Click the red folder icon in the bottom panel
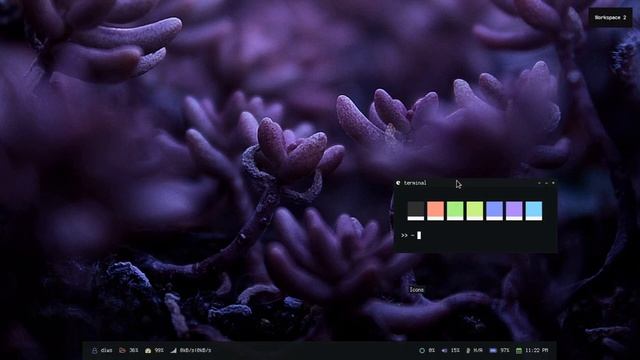Image resolution: width=640 pixels, height=360 pixels. pyautogui.click(x=122, y=350)
